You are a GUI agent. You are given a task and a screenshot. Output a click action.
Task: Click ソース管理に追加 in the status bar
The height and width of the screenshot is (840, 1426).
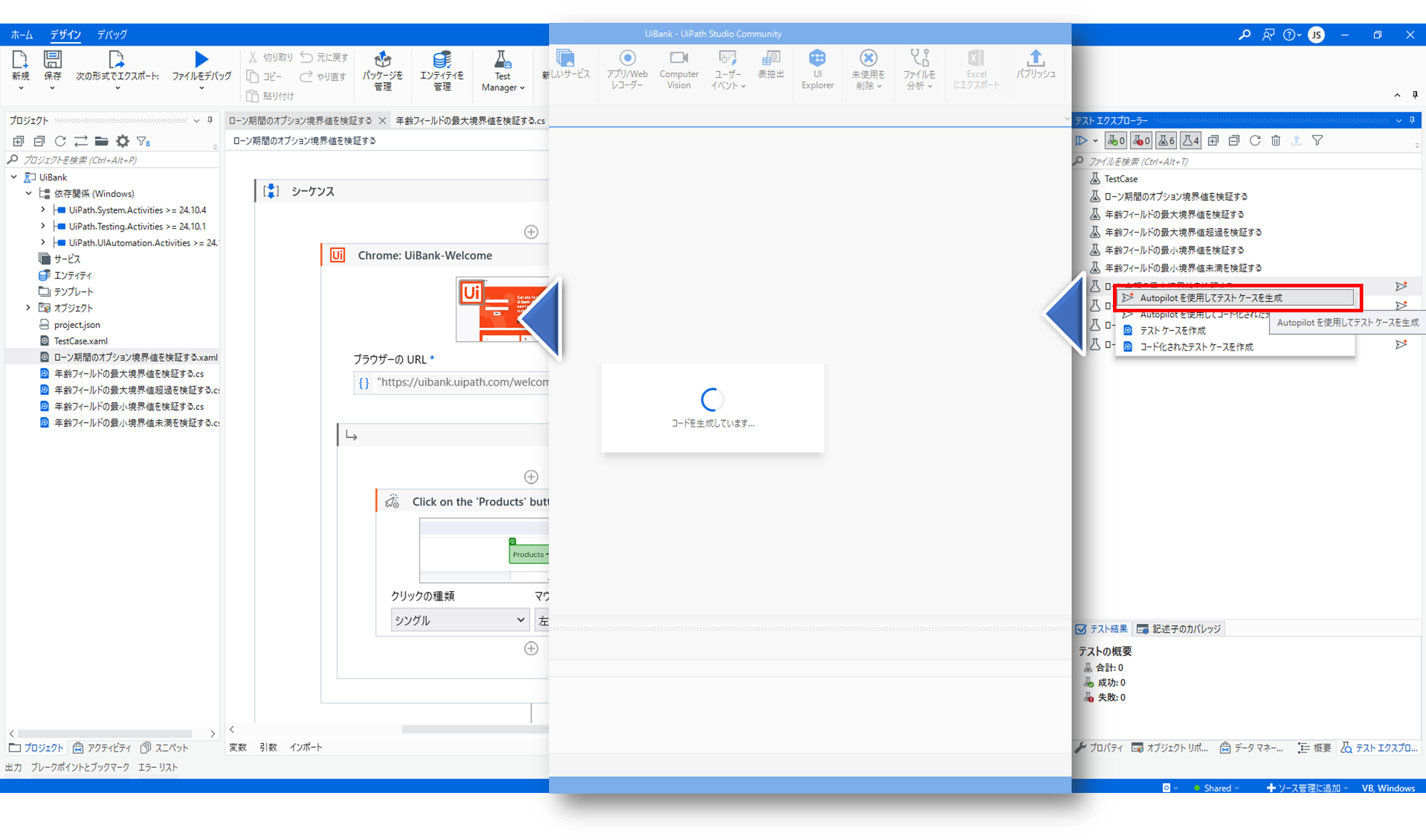click(1308, 788)
